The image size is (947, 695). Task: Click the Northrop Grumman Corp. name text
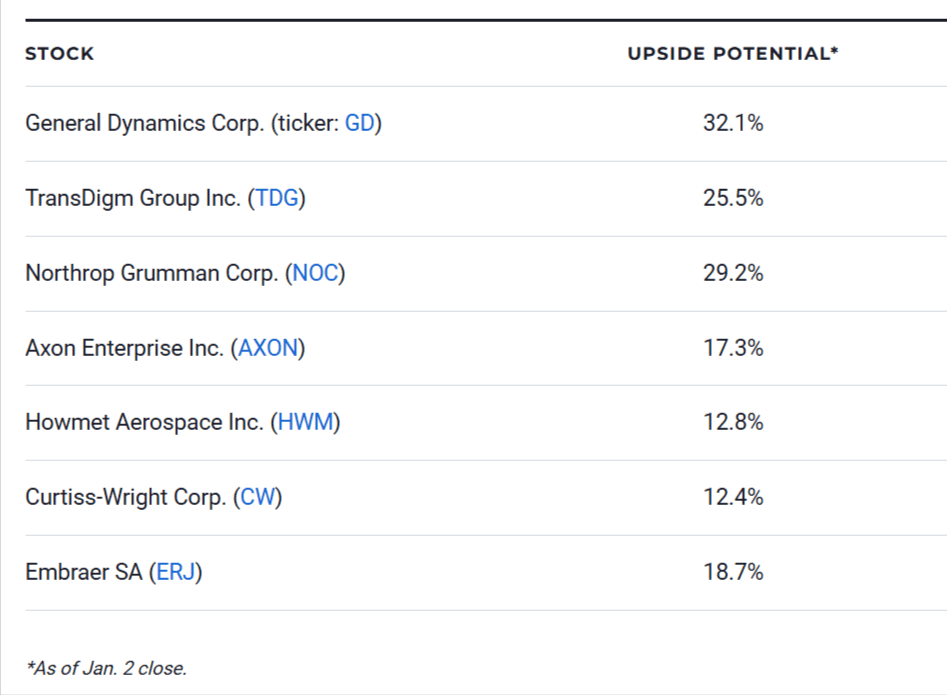click(151, 273)
